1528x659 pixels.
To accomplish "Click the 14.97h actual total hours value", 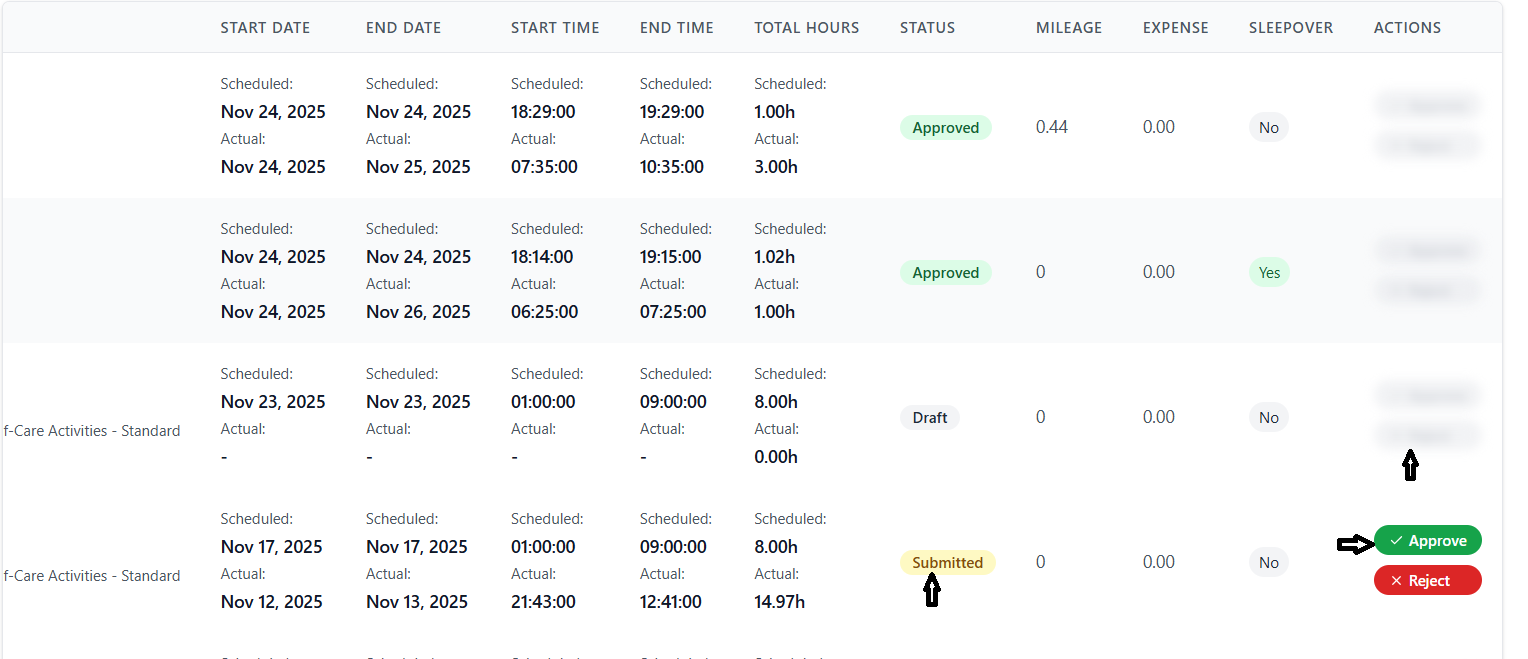I will point(779,602).
